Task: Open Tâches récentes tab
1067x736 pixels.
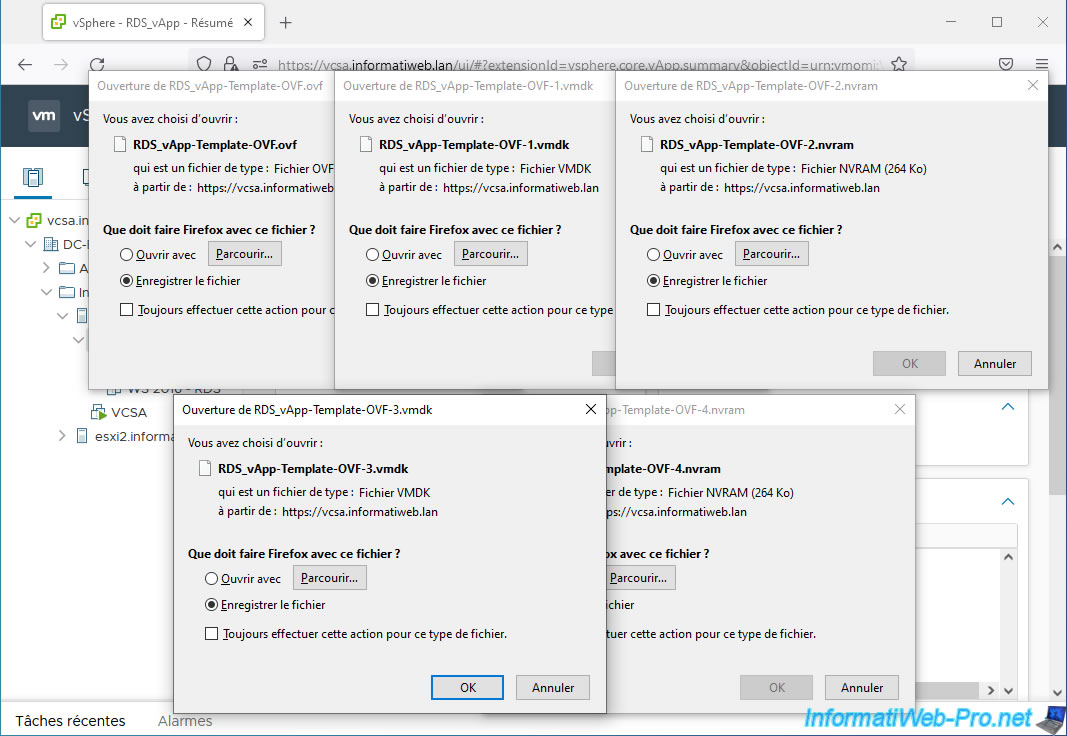Action: (70, 720)
